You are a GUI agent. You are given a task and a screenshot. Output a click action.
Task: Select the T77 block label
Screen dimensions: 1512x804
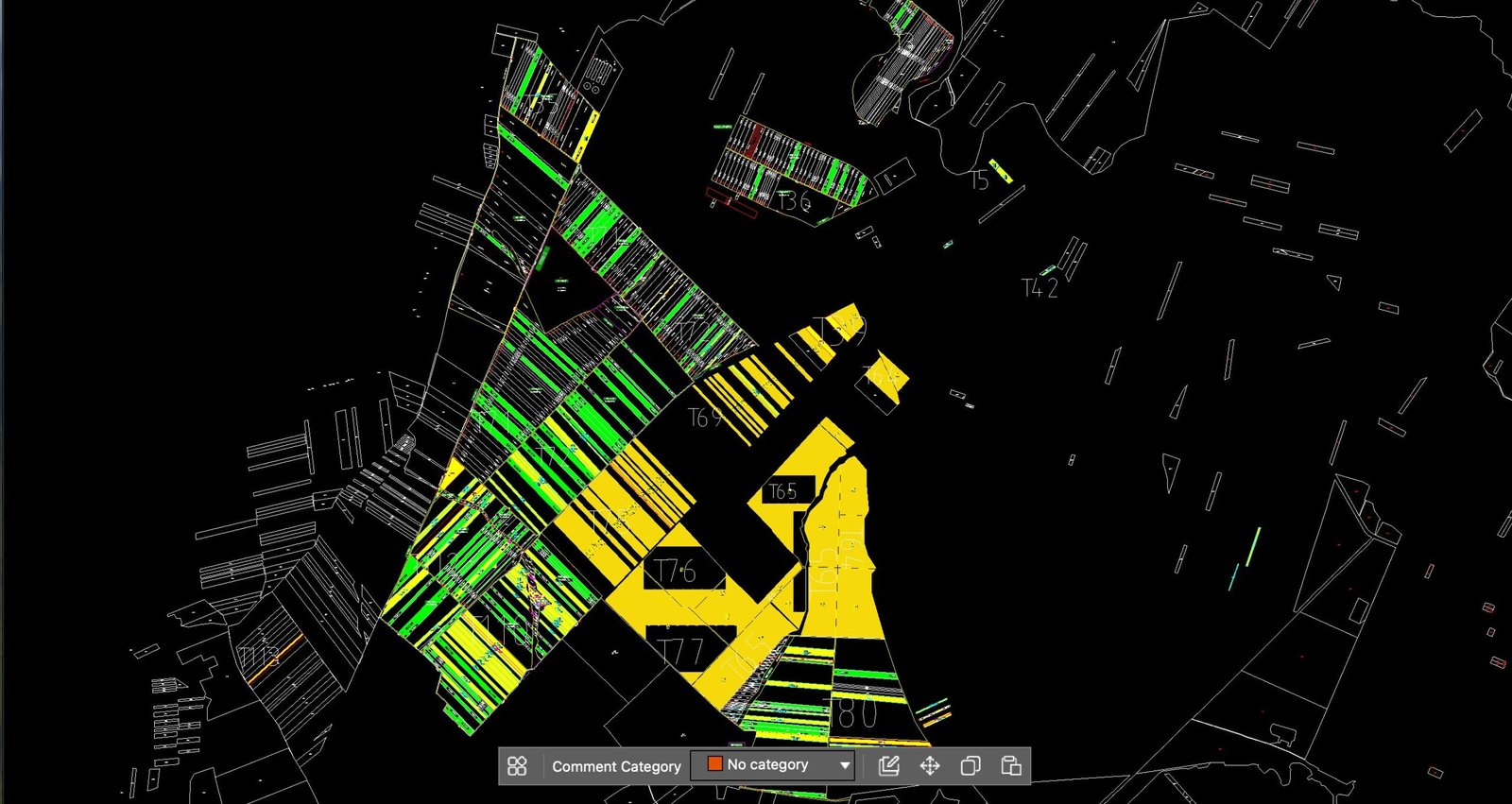click(682, 651)
